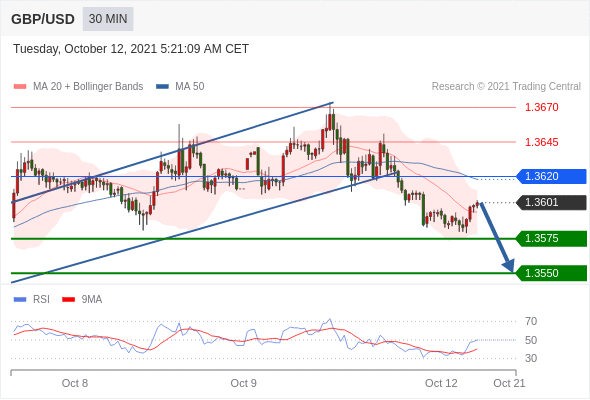Select the 1.3601 current price tag
The width and height of the screenshot is (590, 400).
tap(551, 202)
